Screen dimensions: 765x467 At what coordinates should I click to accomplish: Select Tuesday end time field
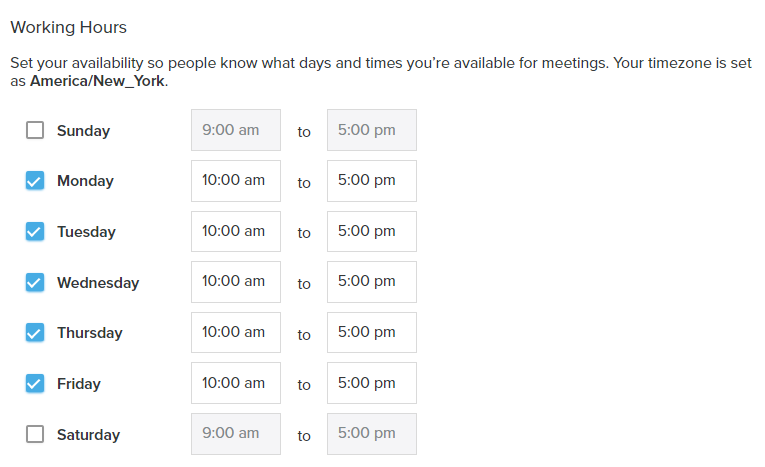[x=372, y=231]
